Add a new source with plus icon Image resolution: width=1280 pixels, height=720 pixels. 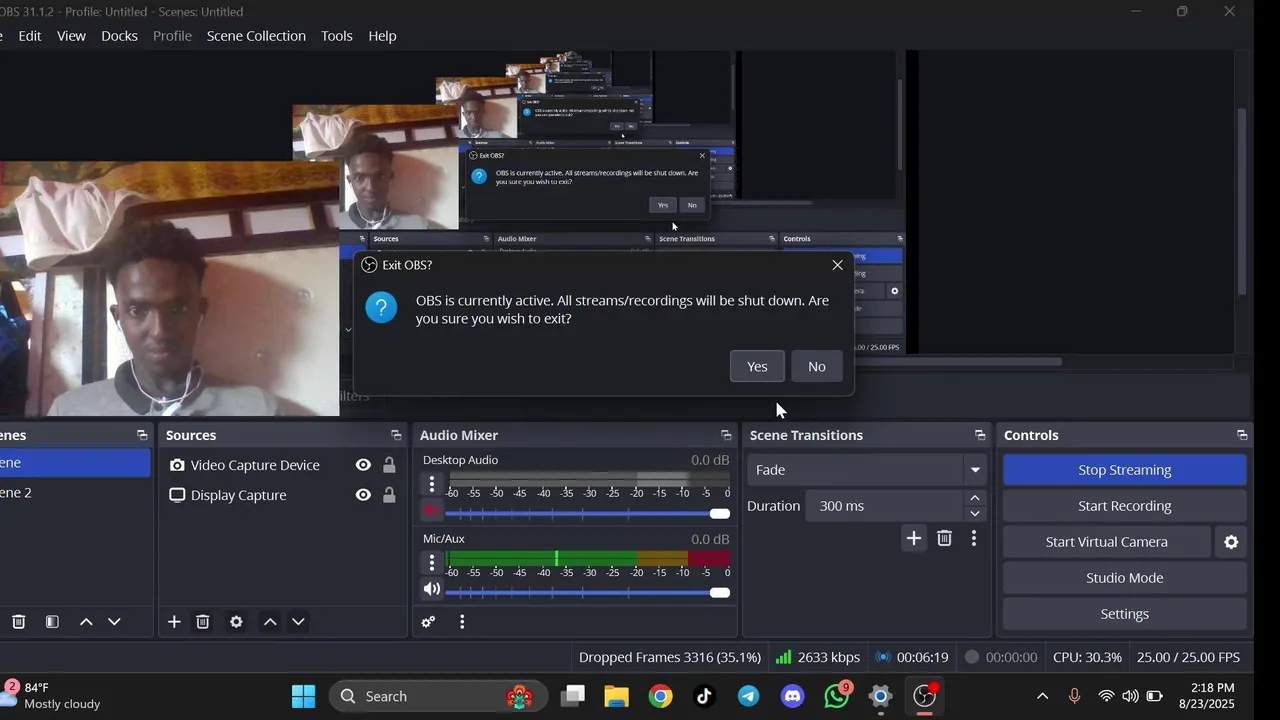pyautogui.click(x=174, y=622)
